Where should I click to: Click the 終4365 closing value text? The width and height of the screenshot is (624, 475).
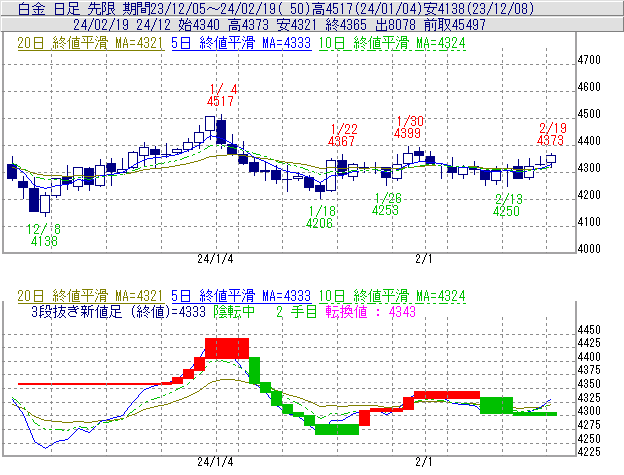(346, 25)
